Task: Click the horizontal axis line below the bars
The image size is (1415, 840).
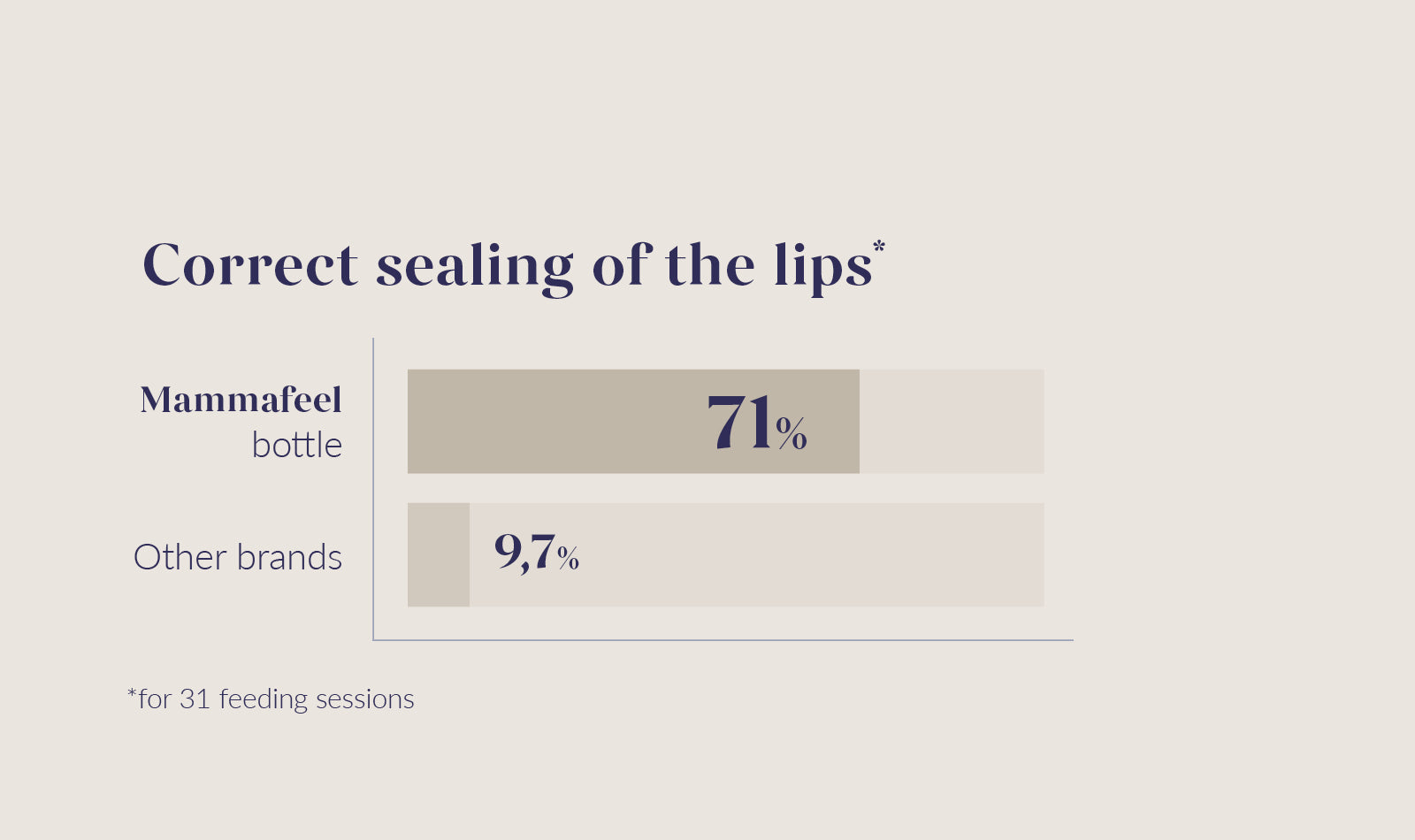Action: [x=725, y=639]
